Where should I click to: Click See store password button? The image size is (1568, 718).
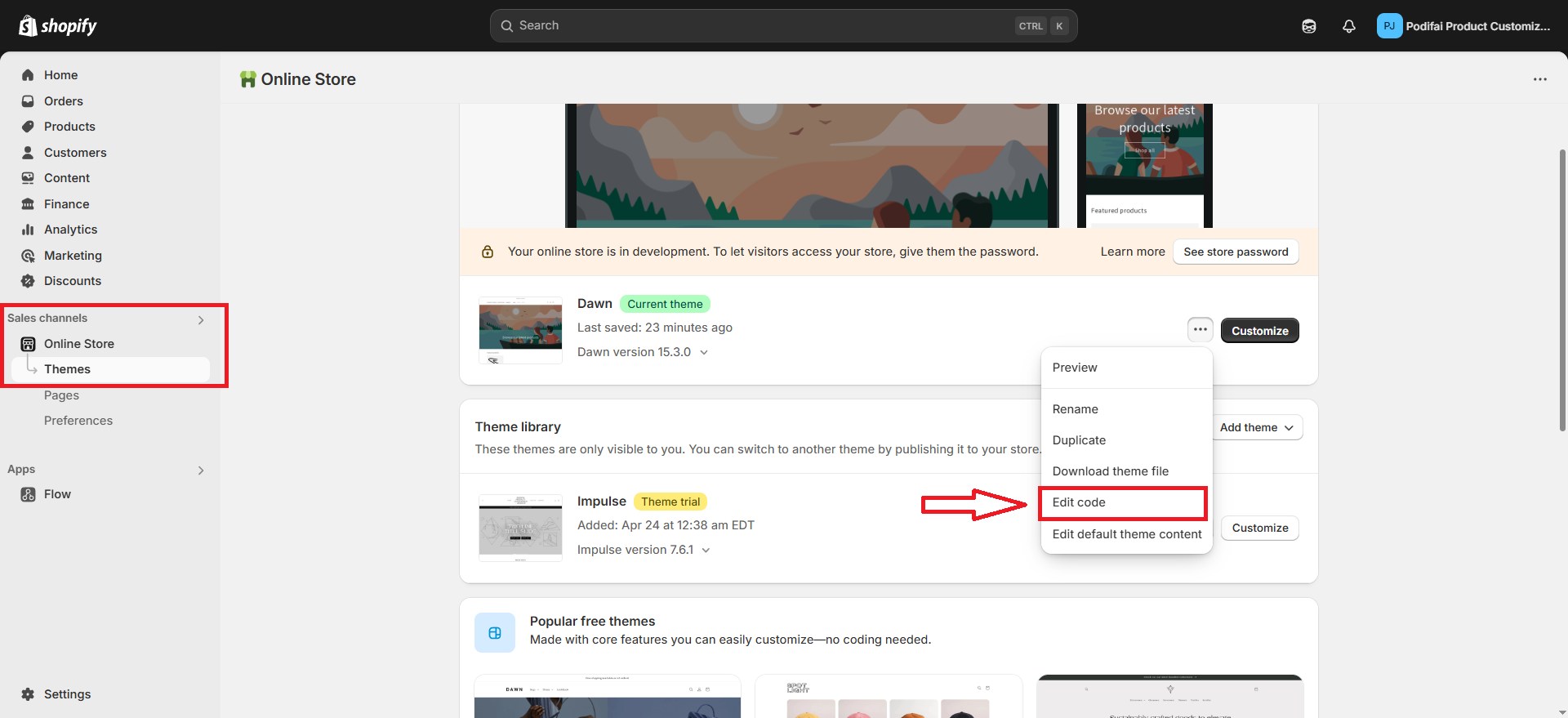pyautogui.click(x=1236, y=252)
